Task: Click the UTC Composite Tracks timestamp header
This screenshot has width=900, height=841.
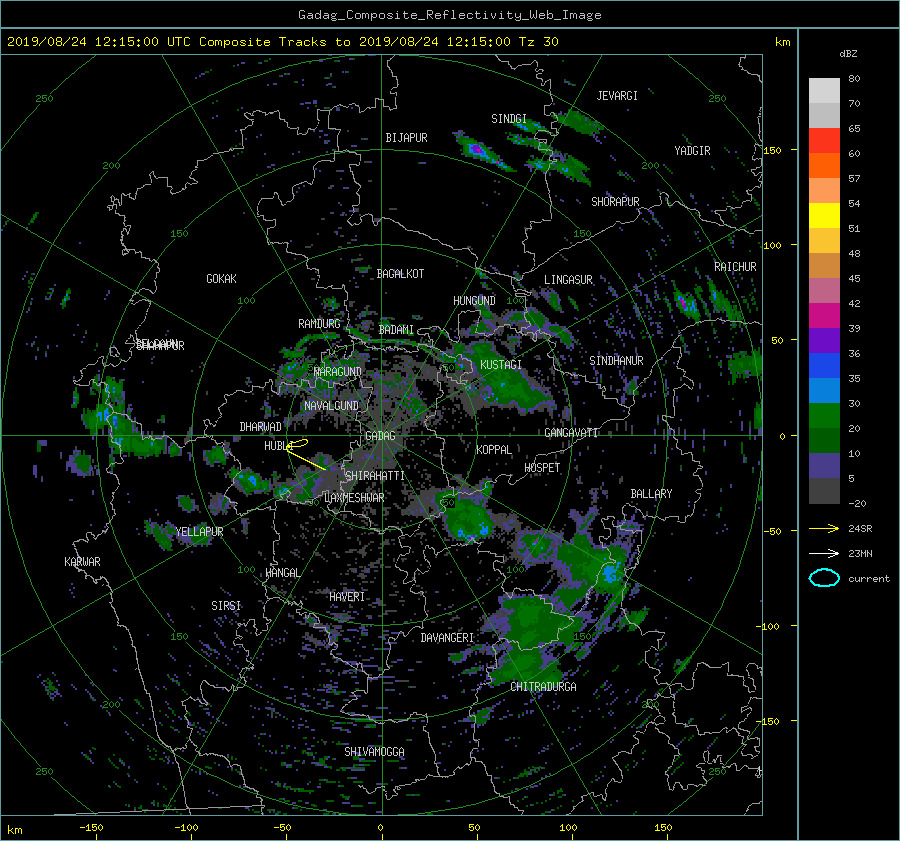Action: pos(282,41)
